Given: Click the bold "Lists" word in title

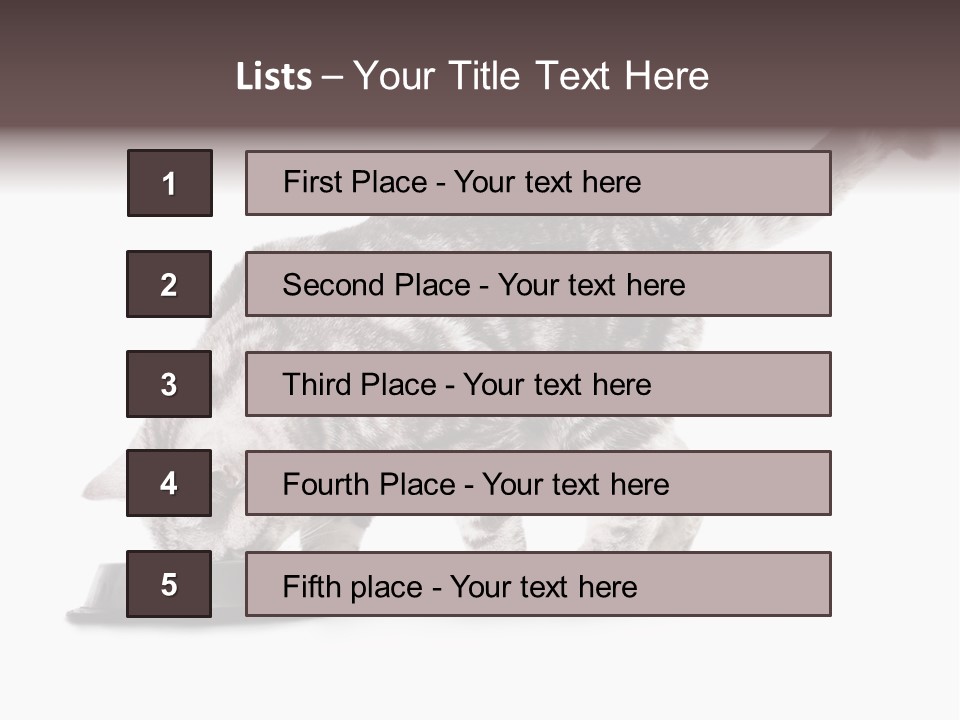Looking at the screenshot, I should pos(273,77).
